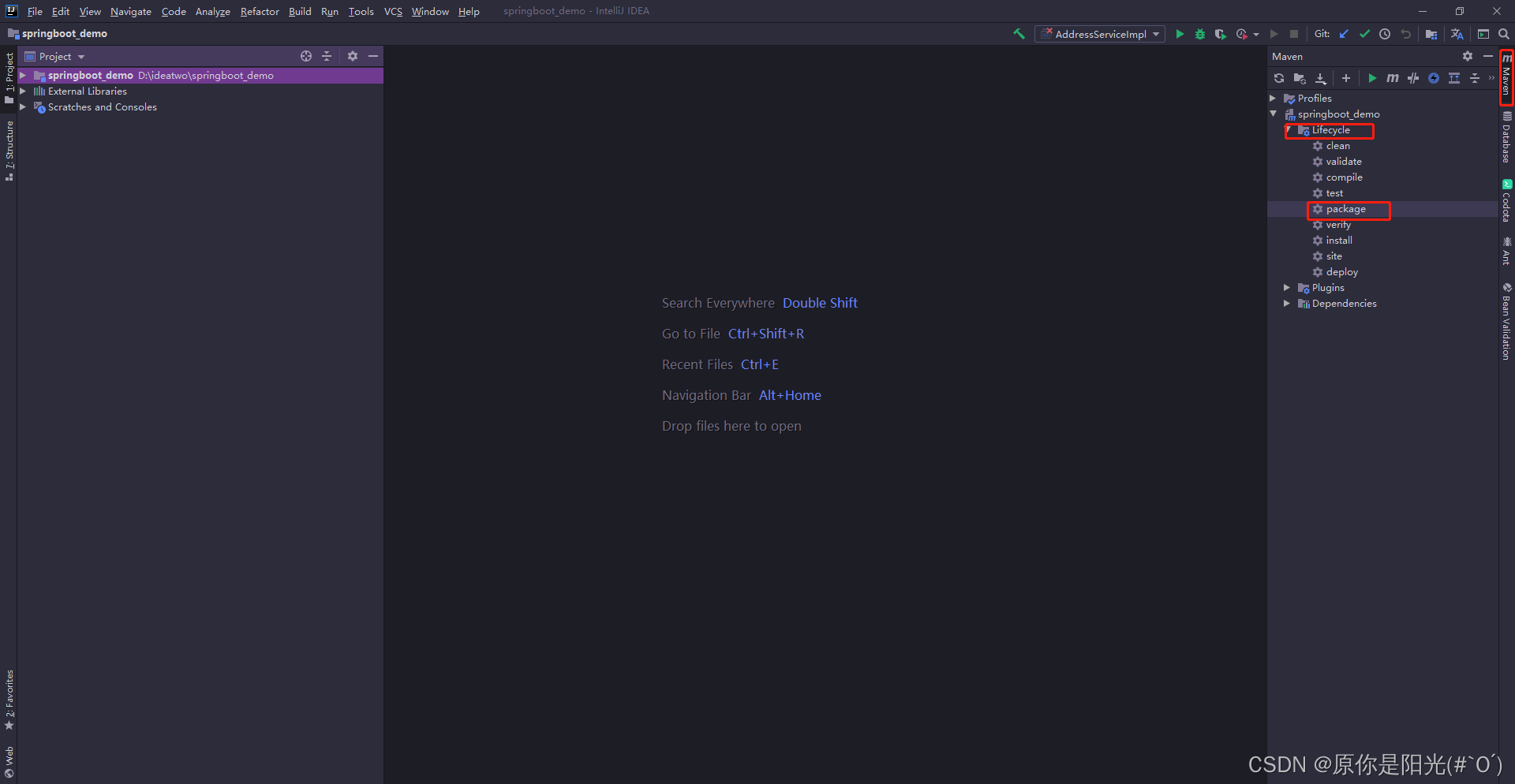This screenshot has height=784, width=1515.
Task: Open the Project view dropdown
Action: point(54,56)
